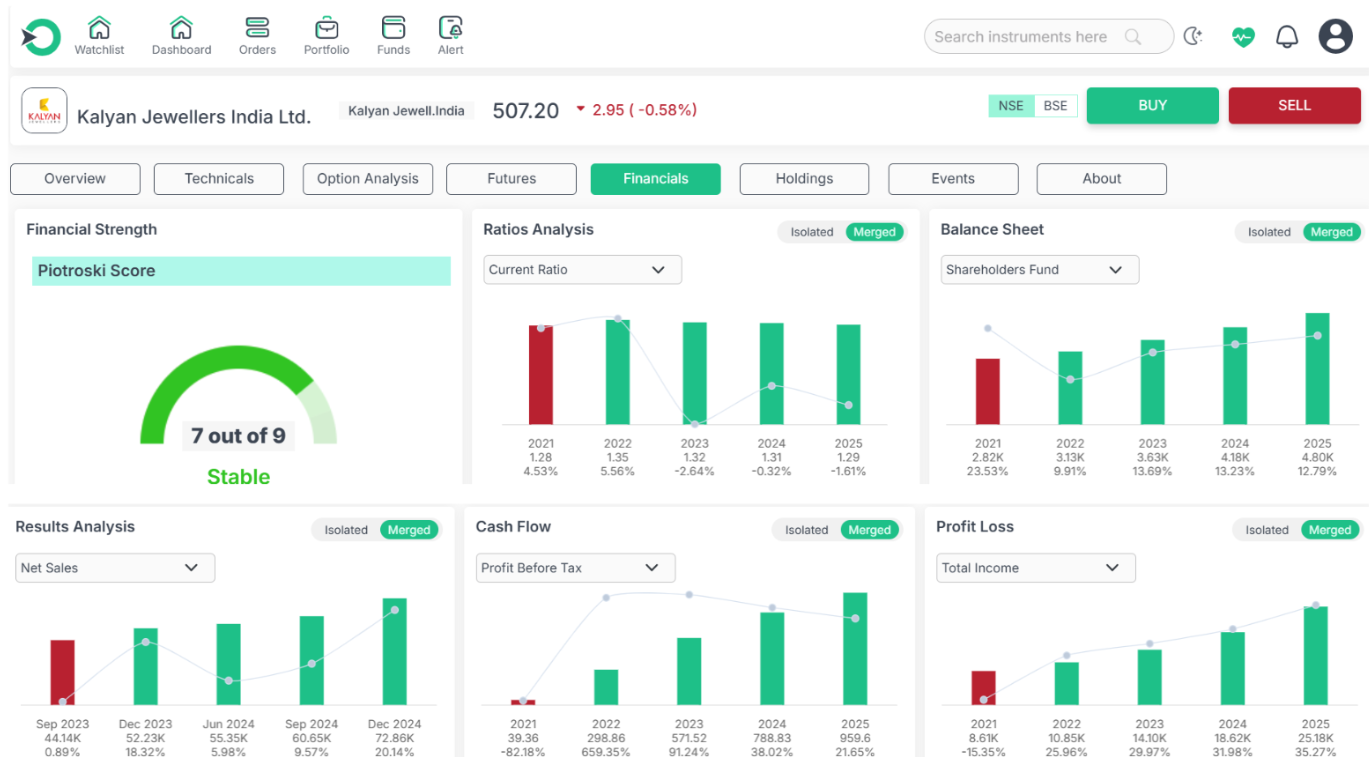Open the Funds wallet icon

click(x=393, y=28)
